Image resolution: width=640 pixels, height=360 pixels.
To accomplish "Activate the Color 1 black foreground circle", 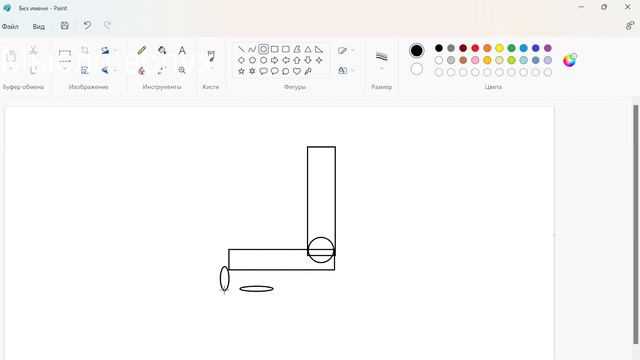I will pos(416,51).
